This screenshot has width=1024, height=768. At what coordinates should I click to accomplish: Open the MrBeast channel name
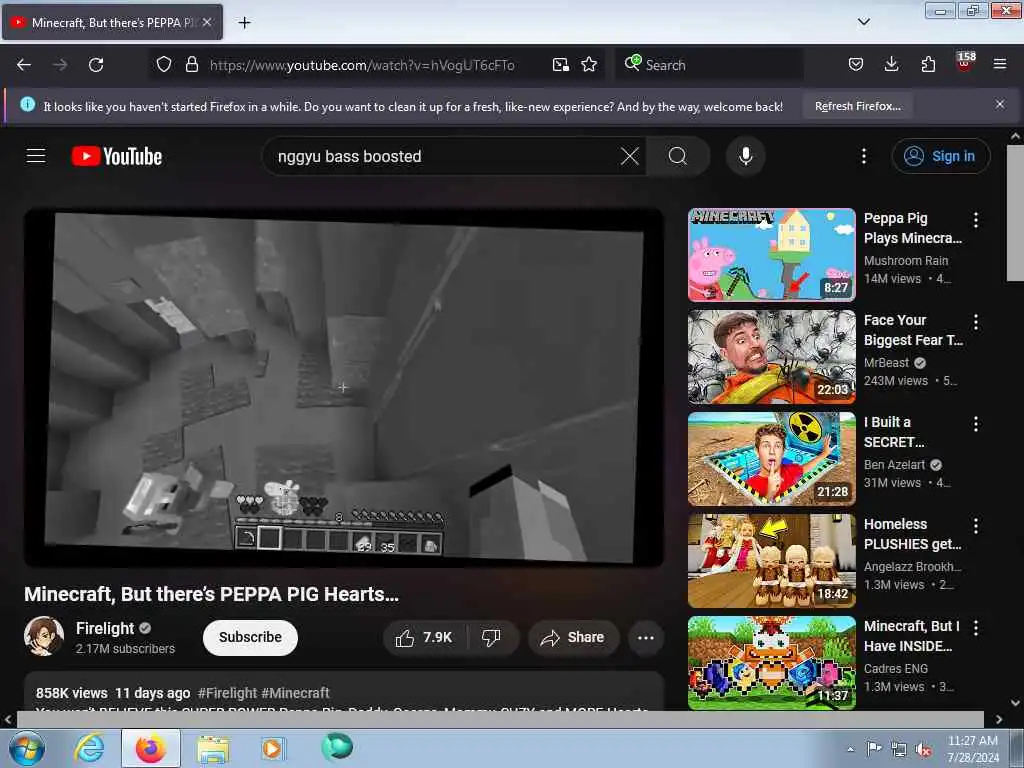tap(886, 362)
